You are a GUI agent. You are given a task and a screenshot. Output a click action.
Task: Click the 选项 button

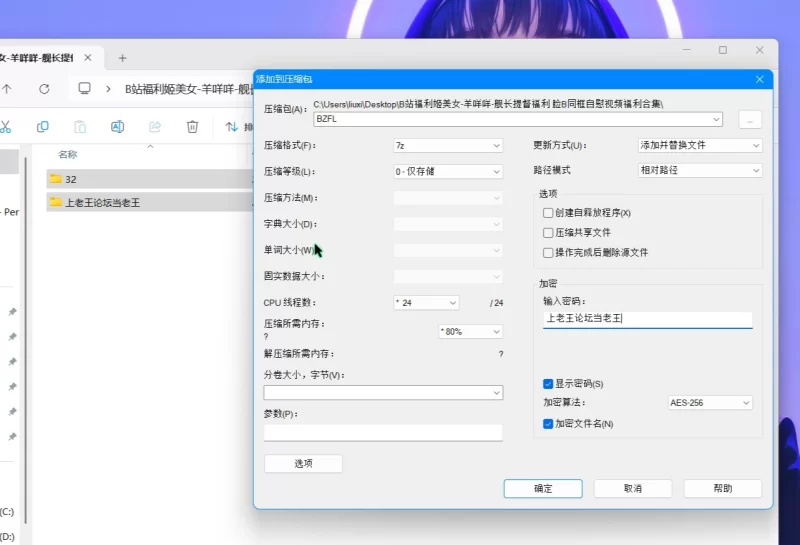pos(304,463)
